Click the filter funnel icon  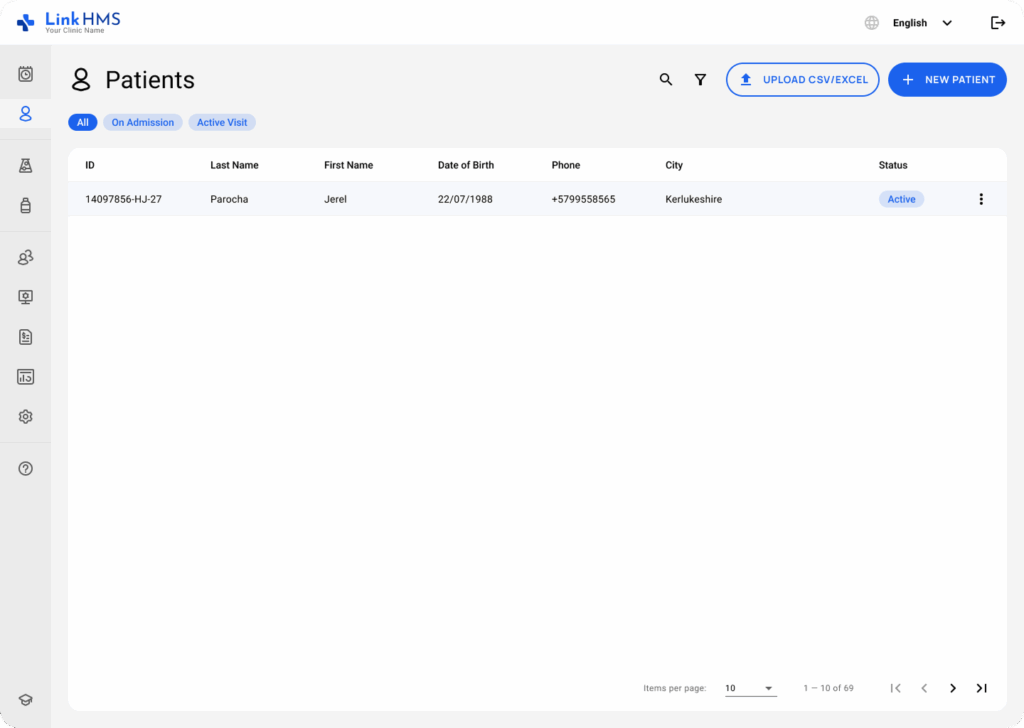[x=700, y=79]
